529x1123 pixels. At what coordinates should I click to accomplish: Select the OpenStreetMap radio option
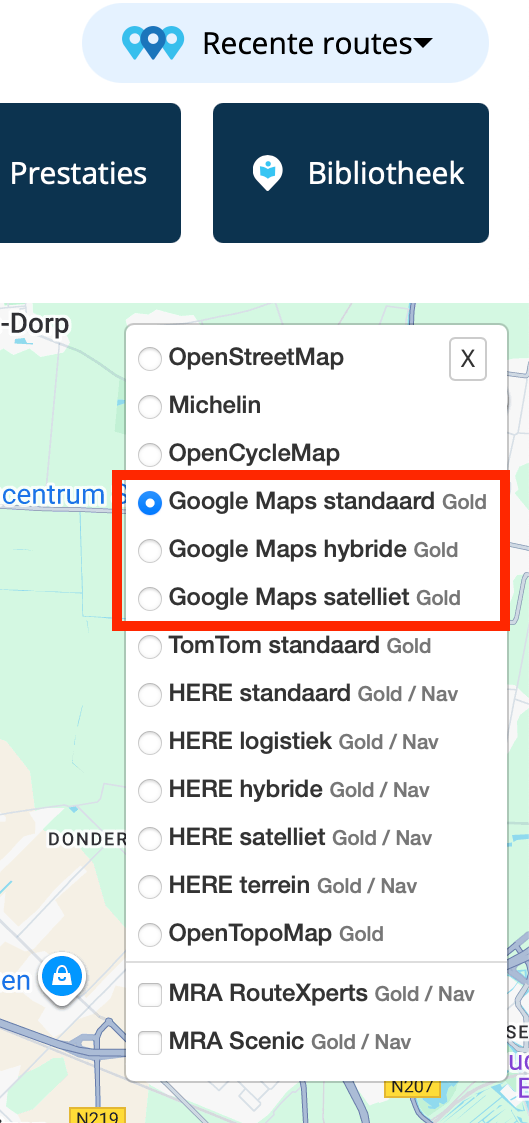150,358
